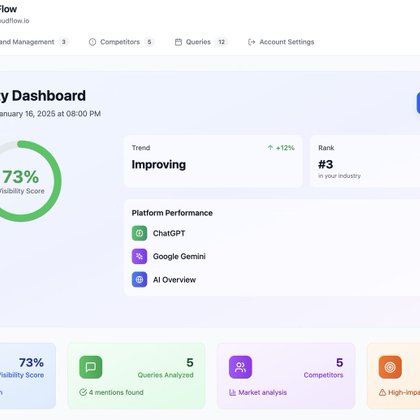Open the Queries Analyzed card
Screen dimensions: 420x420
(136, 376)
